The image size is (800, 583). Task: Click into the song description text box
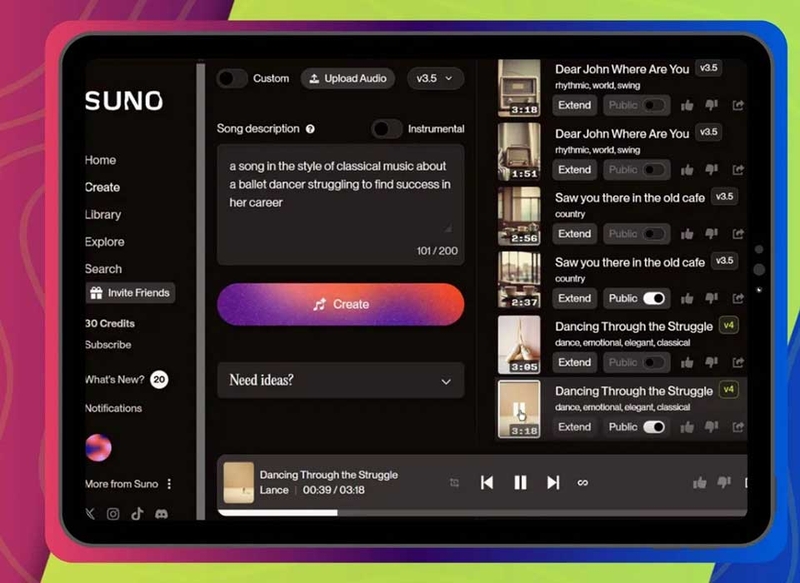tap(341, 205)
